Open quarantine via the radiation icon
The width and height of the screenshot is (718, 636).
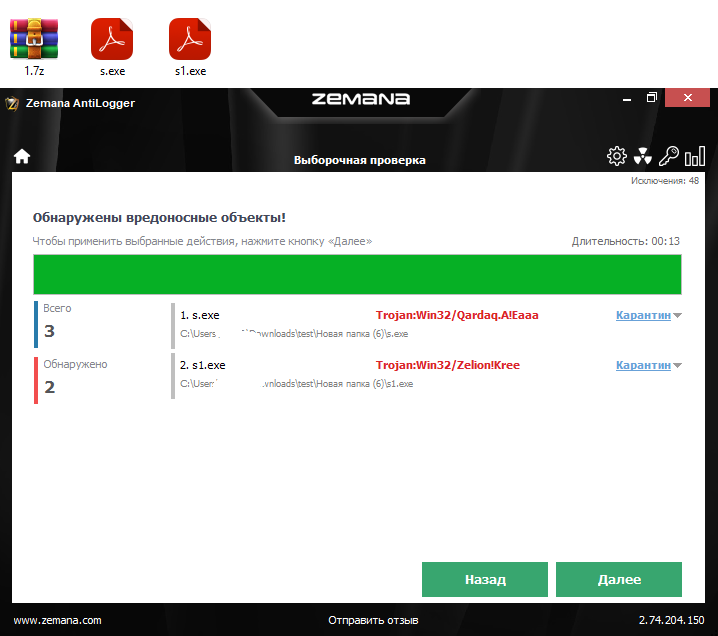click(642, 156)
